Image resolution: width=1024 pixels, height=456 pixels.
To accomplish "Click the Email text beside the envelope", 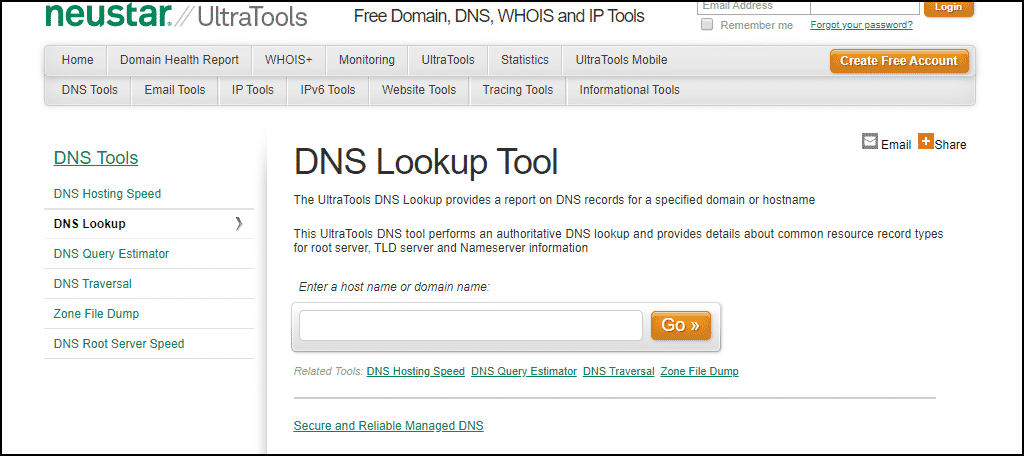I will tap(896, 145).
